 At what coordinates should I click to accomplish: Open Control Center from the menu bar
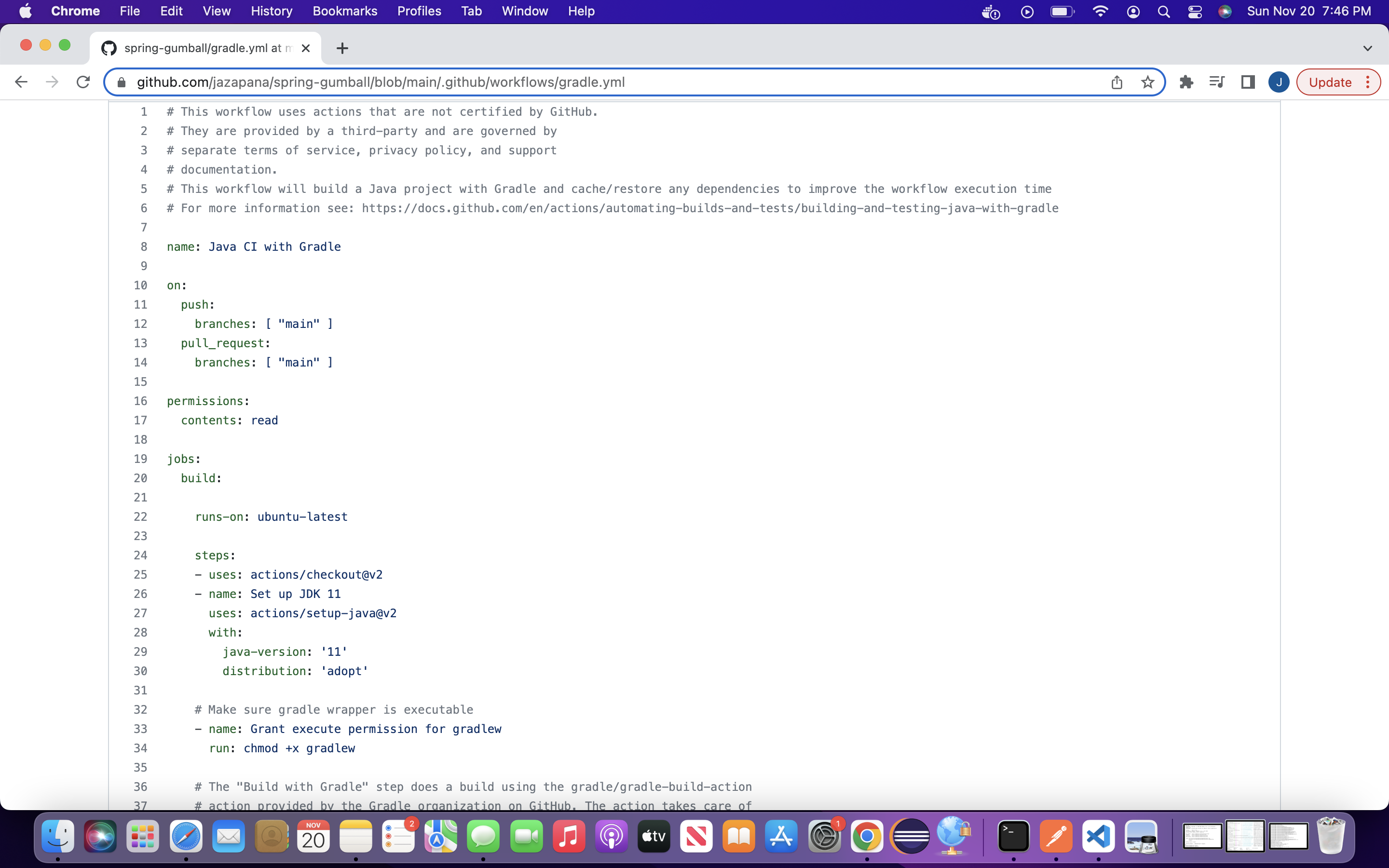pos(1195,12)
